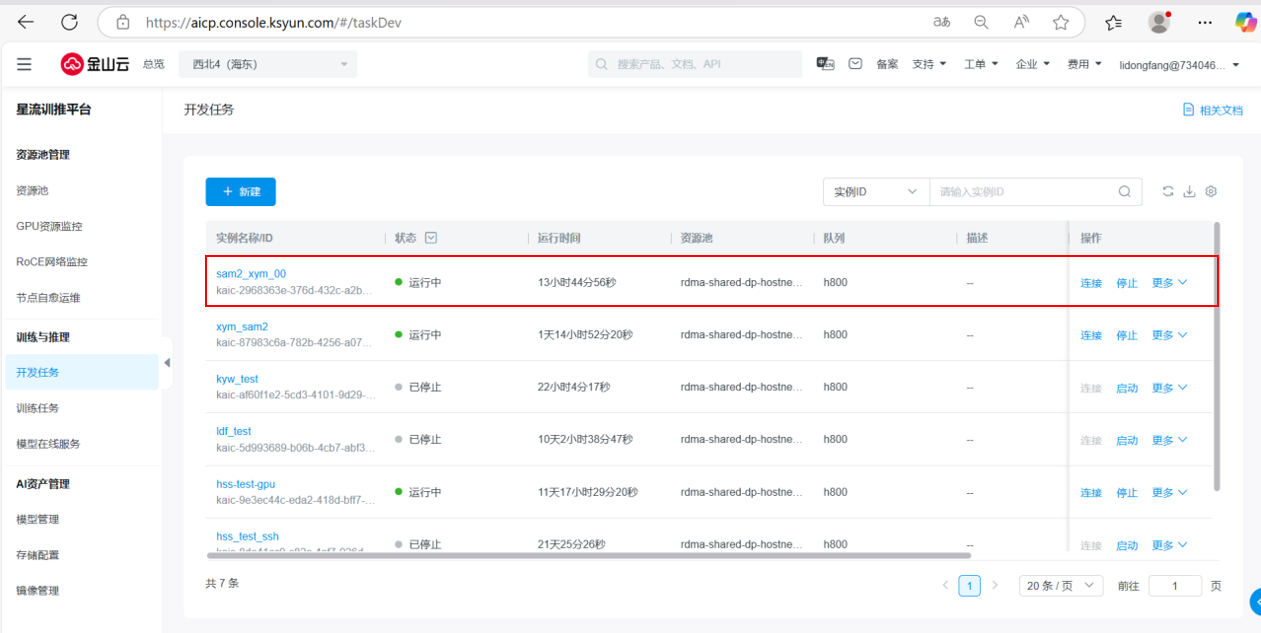Open table column settings gear icon
Image resolution: width=1261 pixels, height=633 pixels.
[1211, 192]
